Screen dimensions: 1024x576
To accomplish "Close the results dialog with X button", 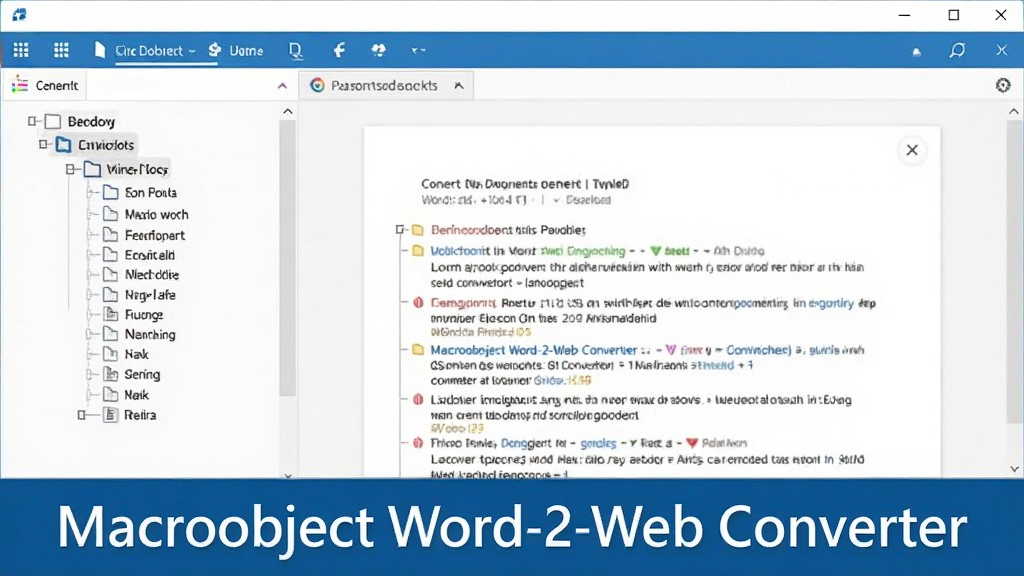I will point(912,150).
